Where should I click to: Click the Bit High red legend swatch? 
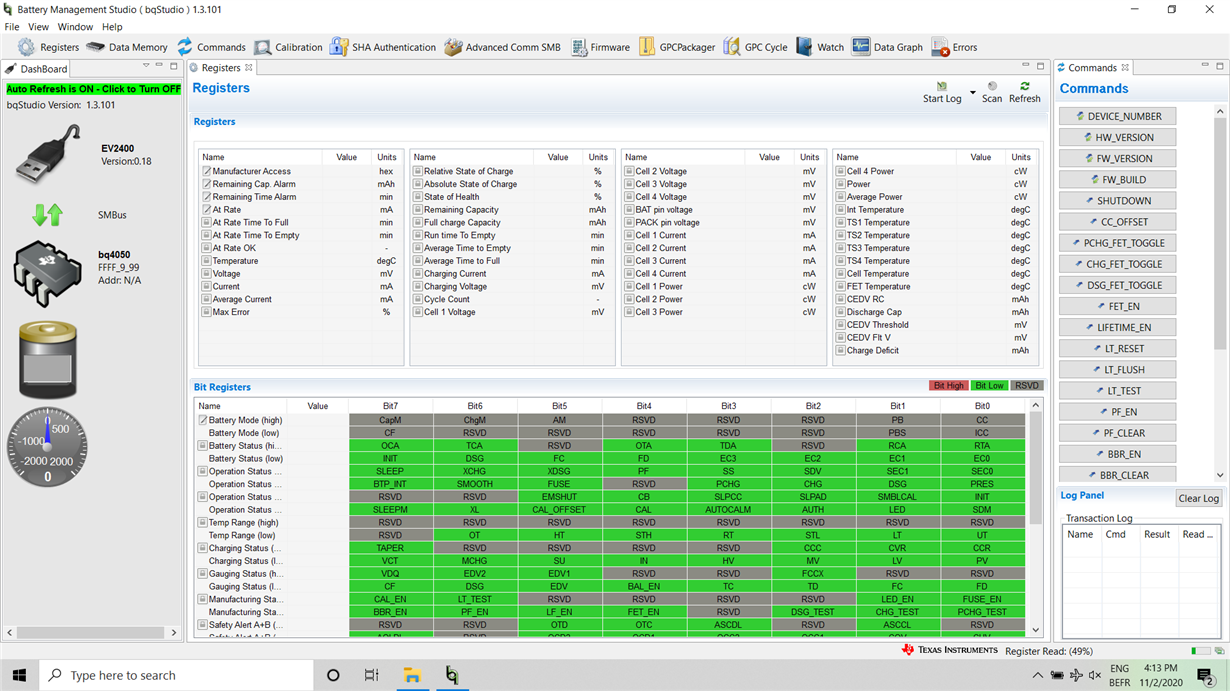pos(948,386)
